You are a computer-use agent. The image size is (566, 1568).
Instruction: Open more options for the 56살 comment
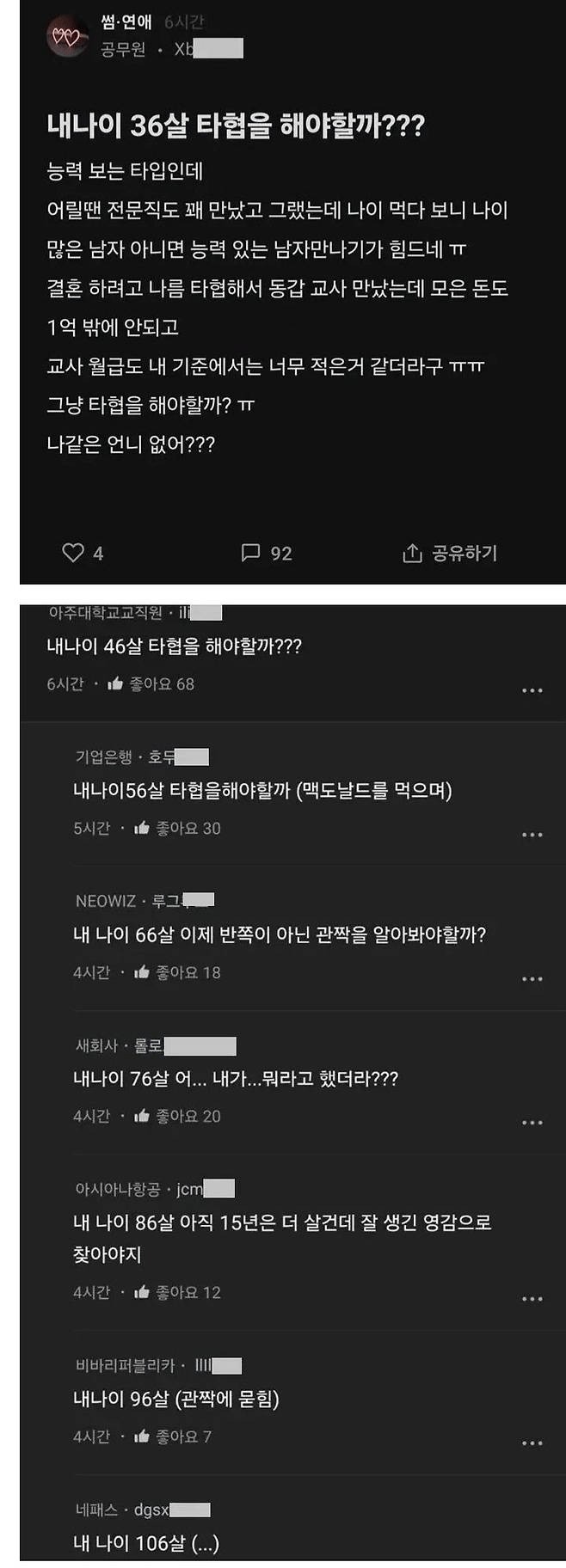coord(532,835)
